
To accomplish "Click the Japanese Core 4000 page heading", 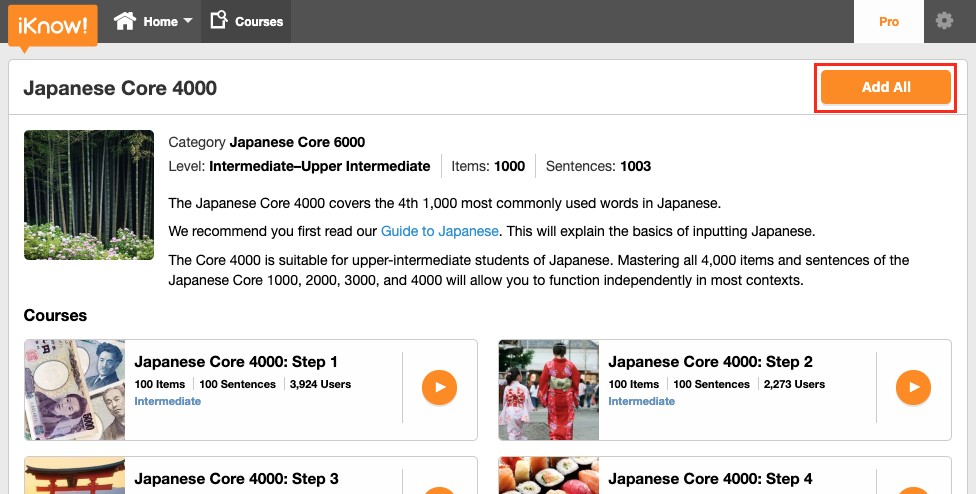I will pyautogui.click(x=120, y=88).
